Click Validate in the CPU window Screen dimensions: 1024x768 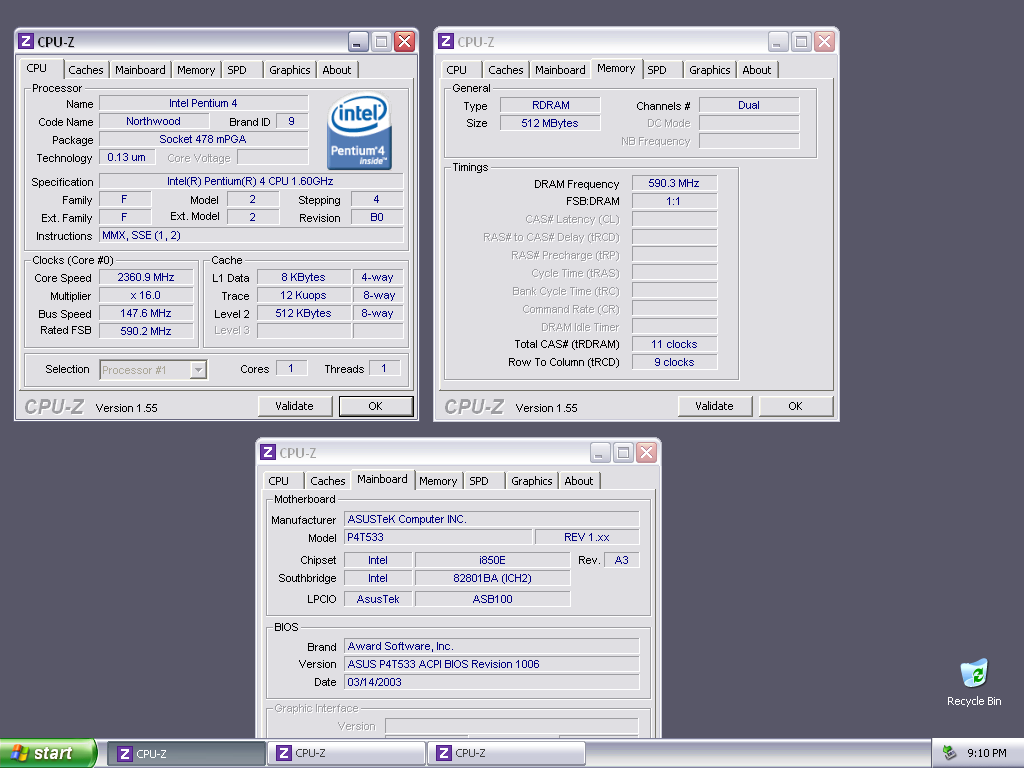pos(295,406)
